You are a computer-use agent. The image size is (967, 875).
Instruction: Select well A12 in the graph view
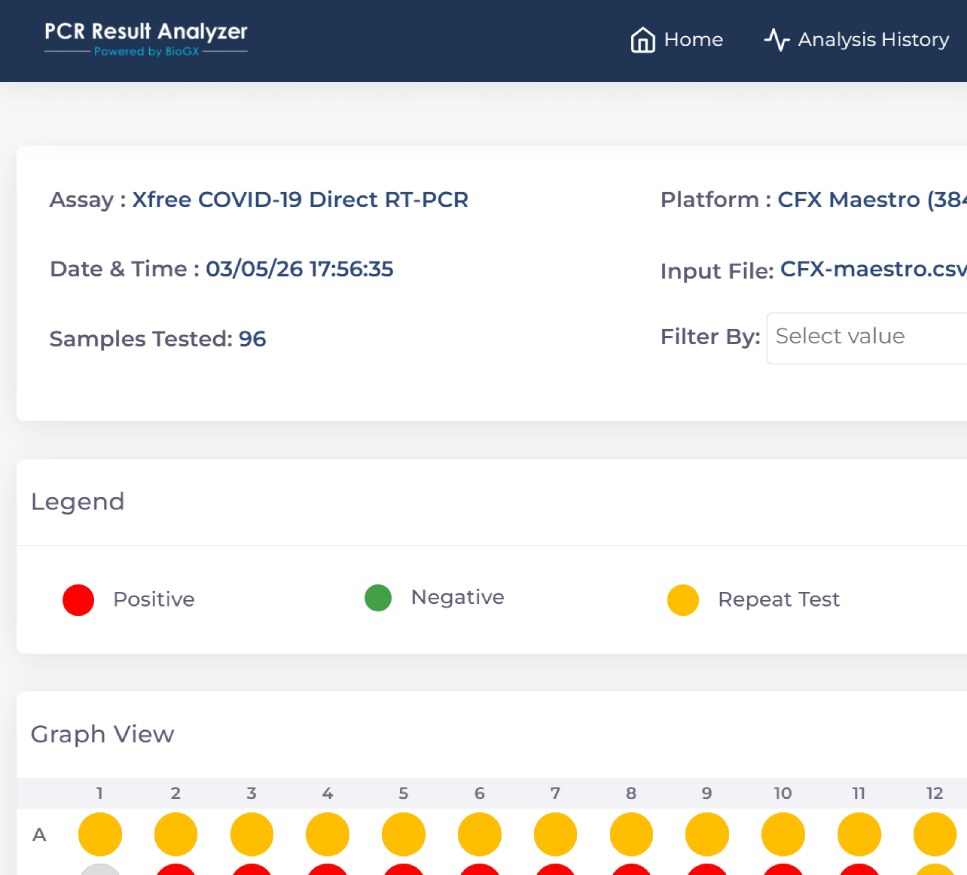click(x=935, y=834)
